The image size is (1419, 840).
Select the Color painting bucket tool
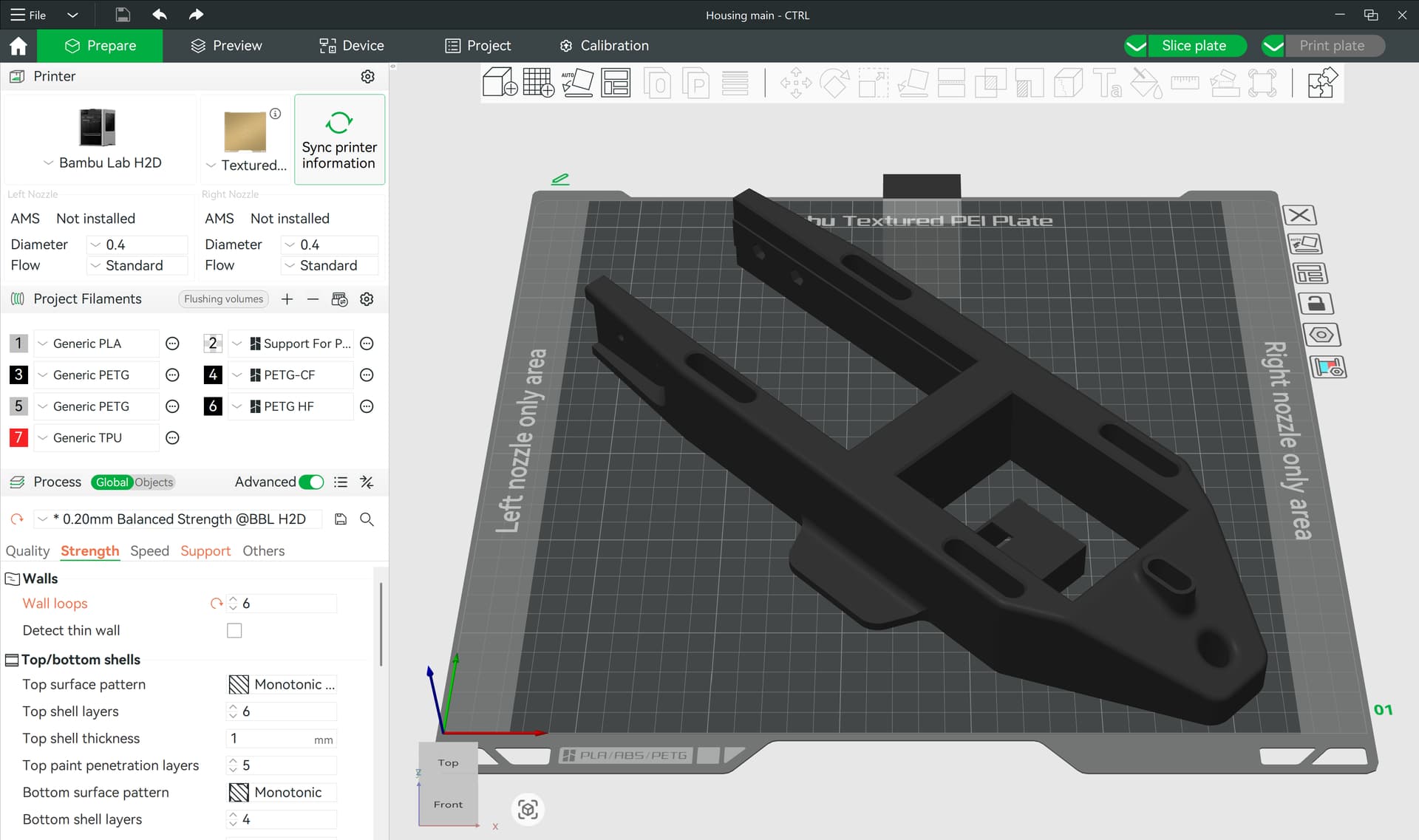(x=1146, y=83)
